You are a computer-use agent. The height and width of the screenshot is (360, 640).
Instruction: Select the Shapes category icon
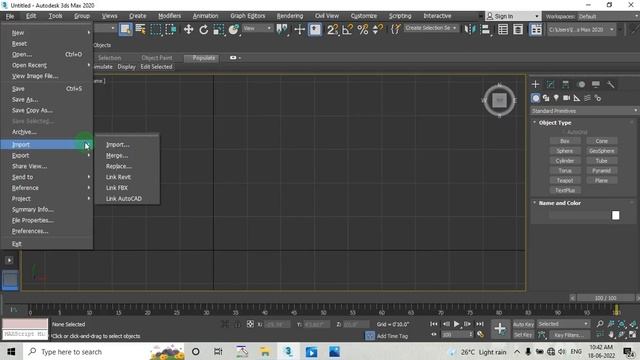(546, 98)
